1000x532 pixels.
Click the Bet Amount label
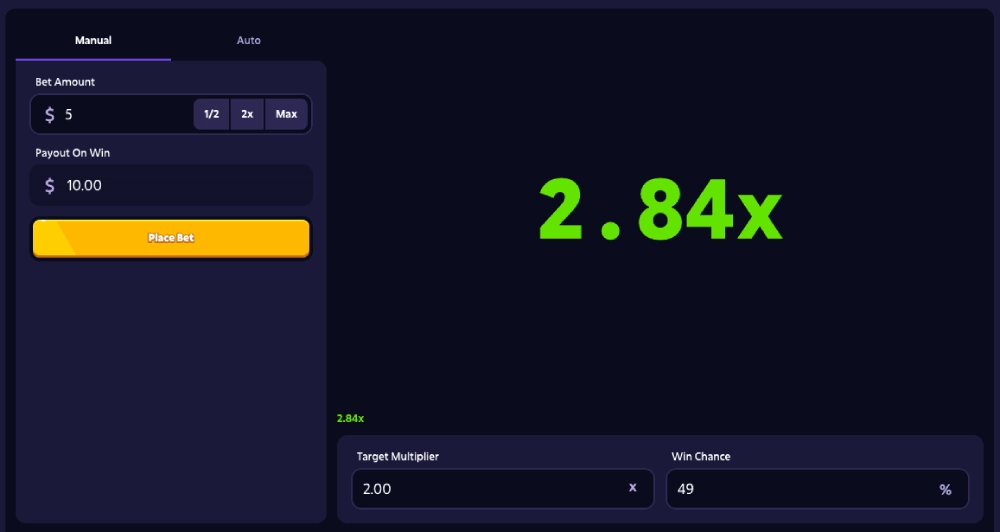tap(65, 82)
